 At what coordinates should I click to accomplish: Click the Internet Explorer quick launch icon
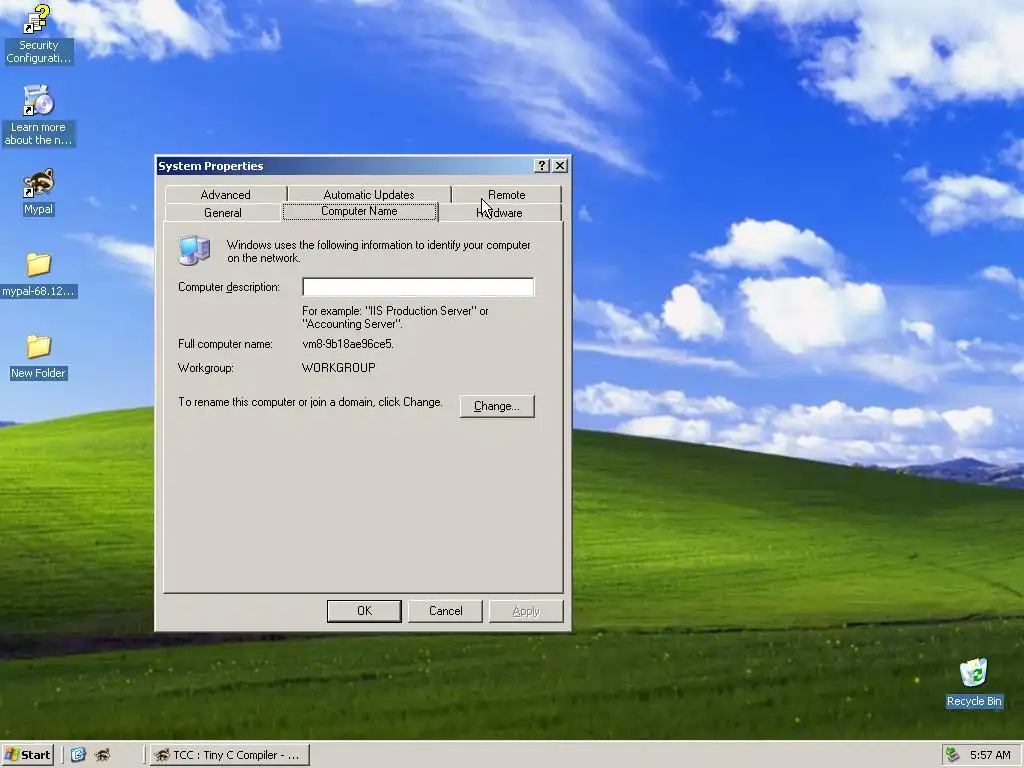point(78,755)
